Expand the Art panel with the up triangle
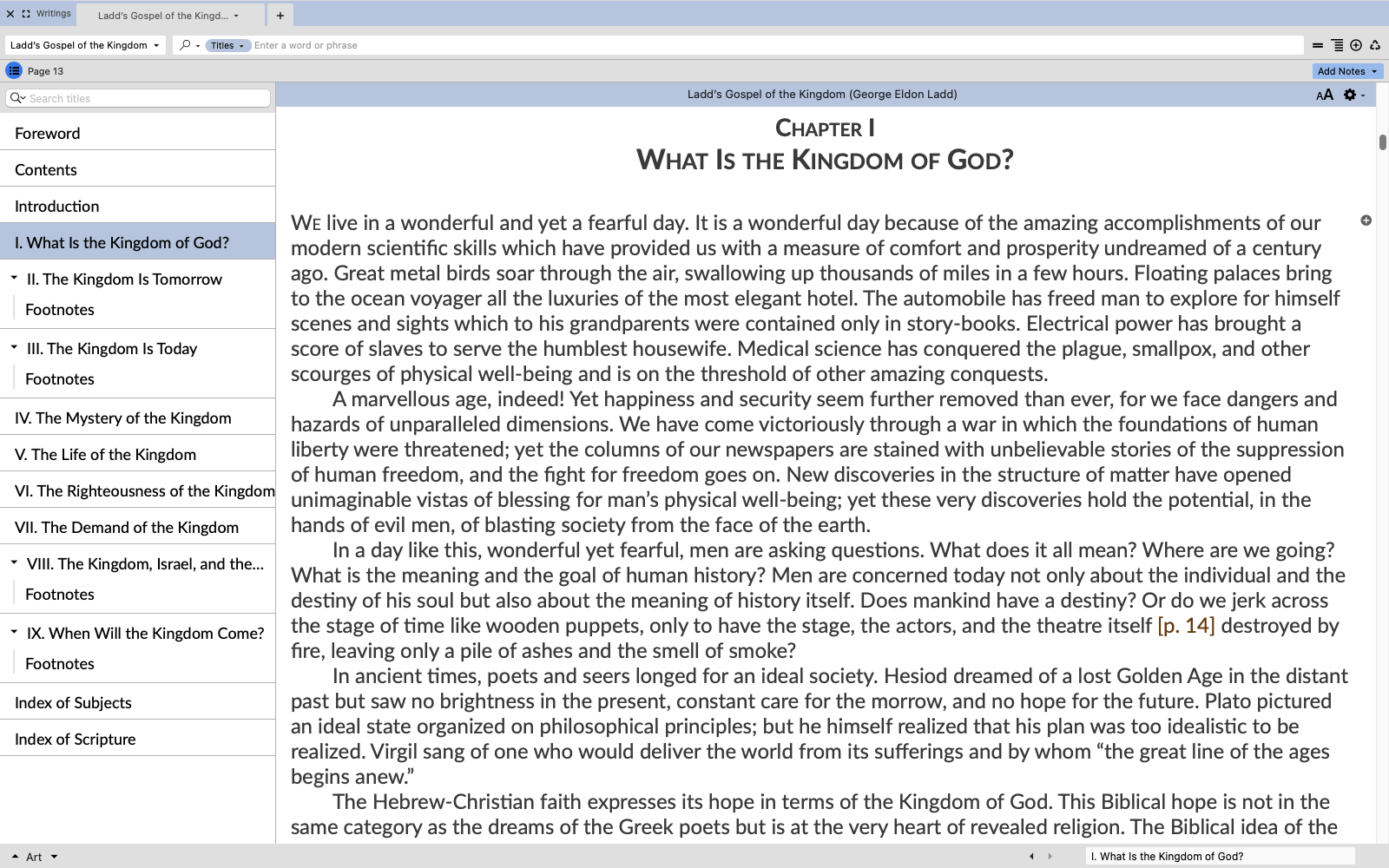 [x=15, y=857]
